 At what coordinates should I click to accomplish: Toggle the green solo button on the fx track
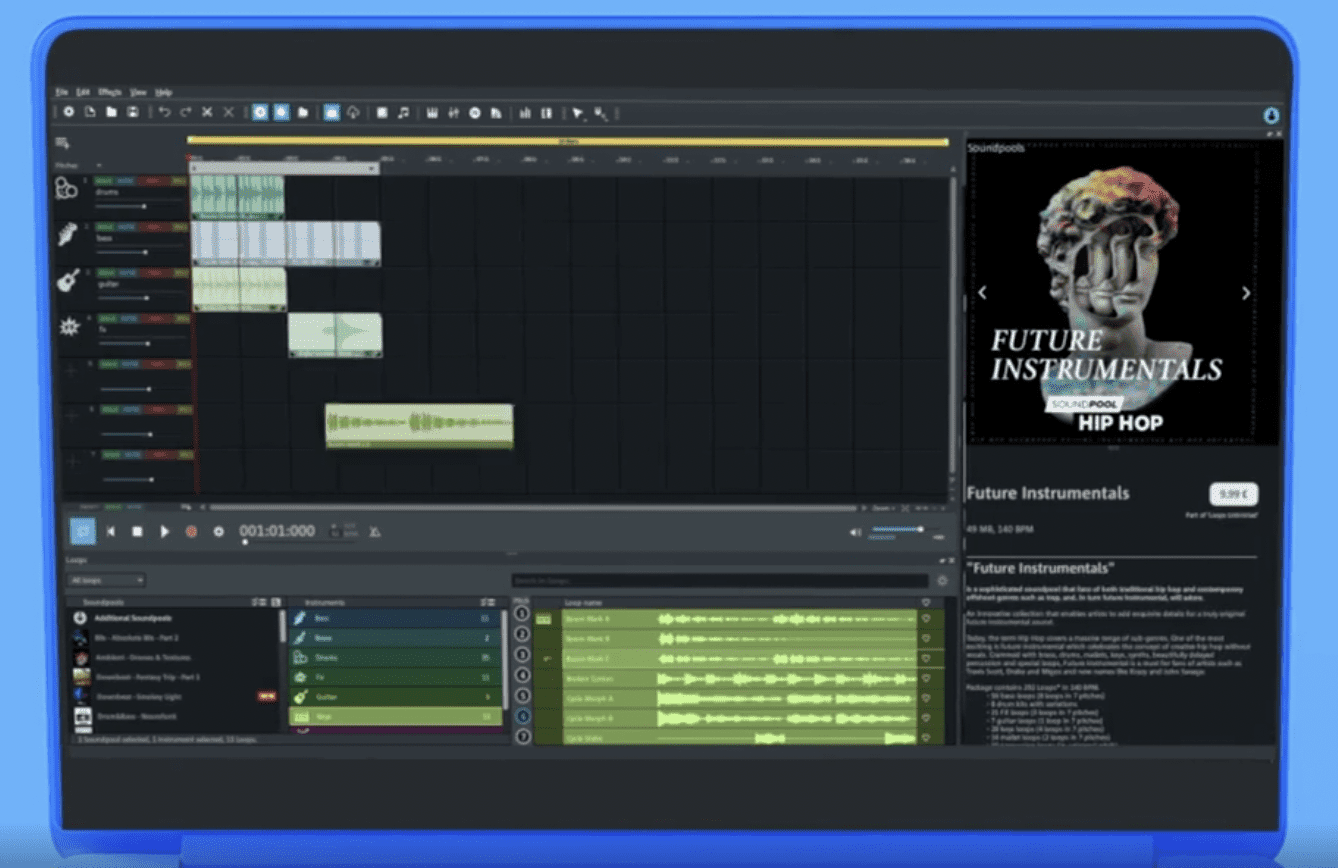coord(106,318)
